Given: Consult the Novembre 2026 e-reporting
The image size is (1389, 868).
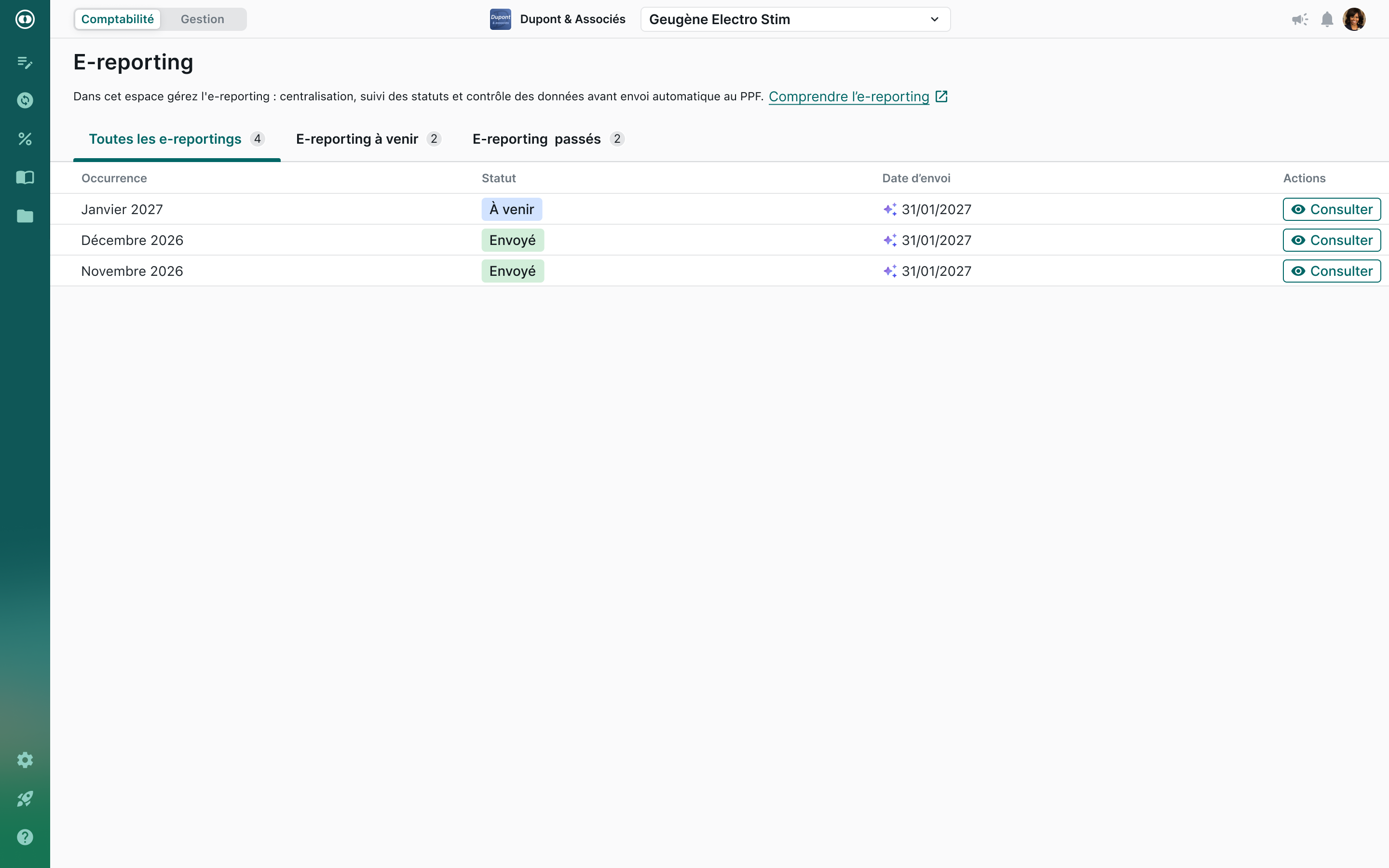Looking at the screenshot, I should (1331, 271).
